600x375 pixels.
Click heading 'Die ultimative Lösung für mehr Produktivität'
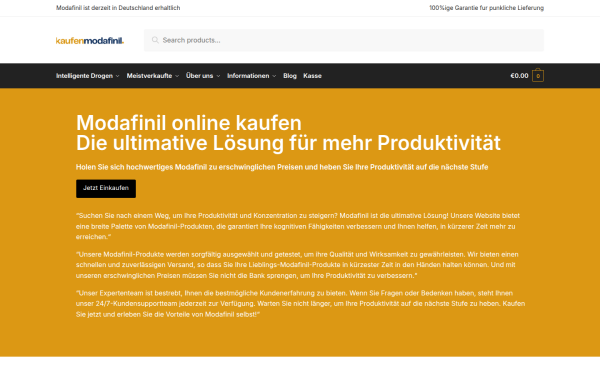pos(288,143)
